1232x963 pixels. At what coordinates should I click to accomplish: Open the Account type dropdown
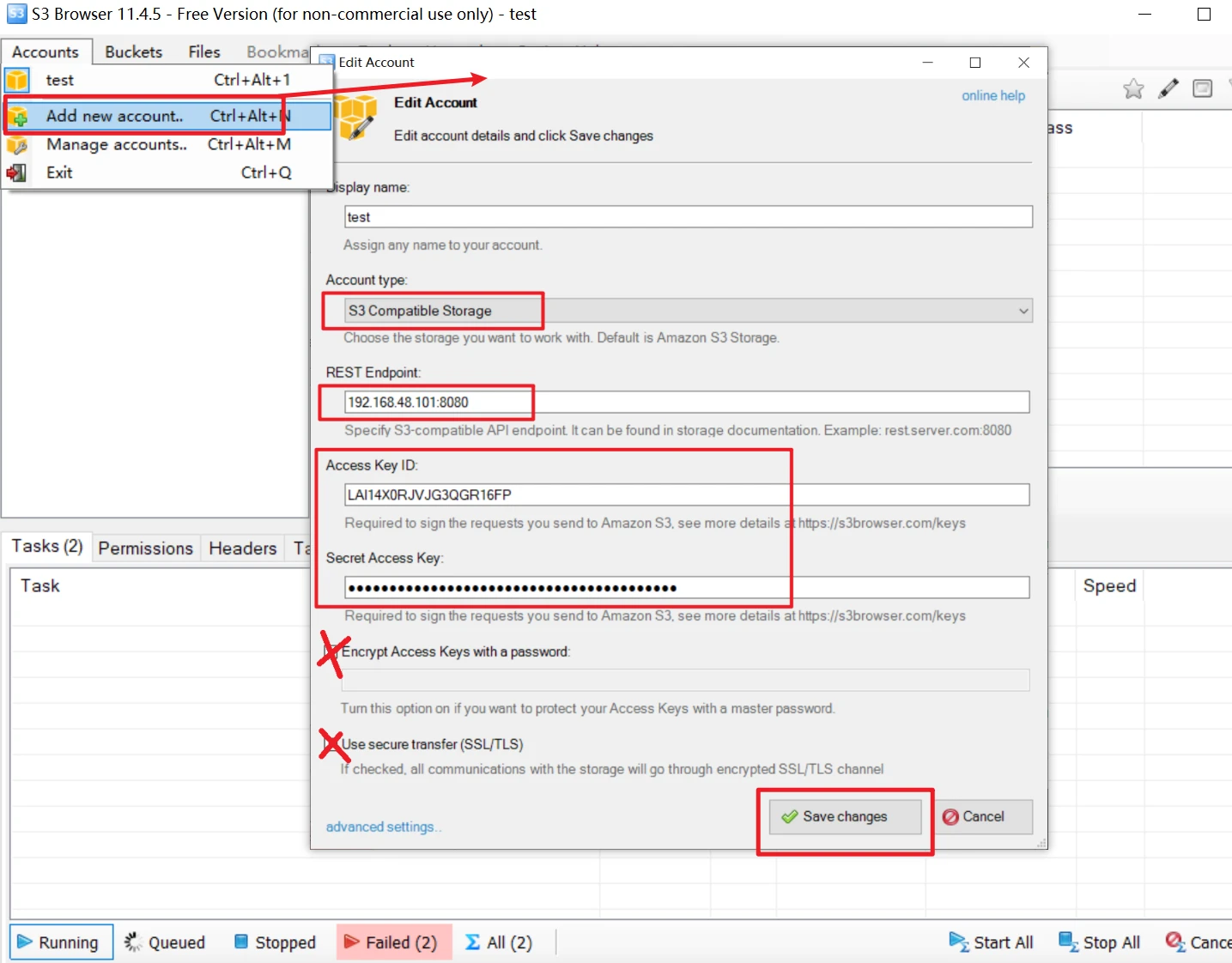[x=687, y=311]
